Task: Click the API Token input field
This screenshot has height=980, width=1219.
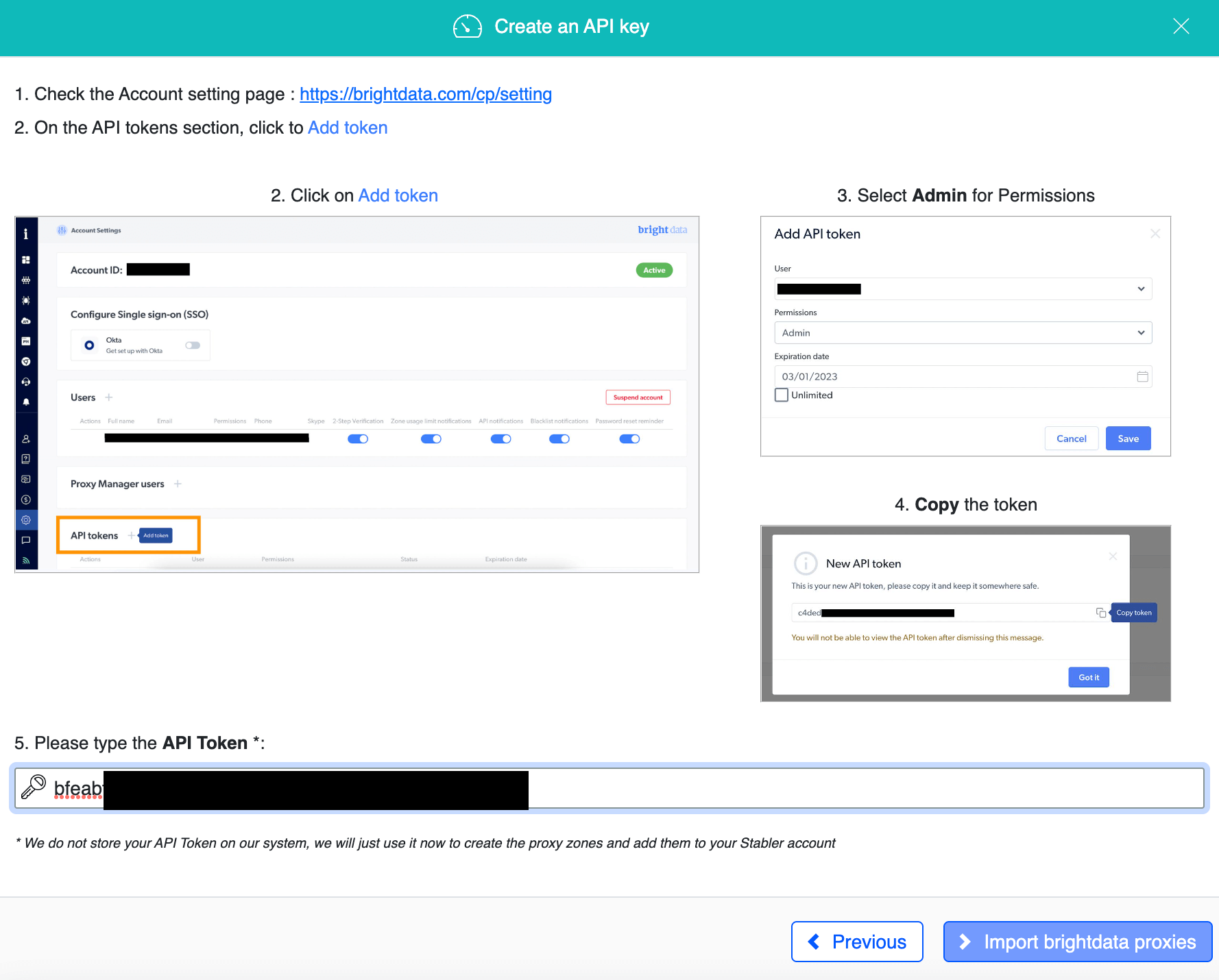Action: [617, 788]
